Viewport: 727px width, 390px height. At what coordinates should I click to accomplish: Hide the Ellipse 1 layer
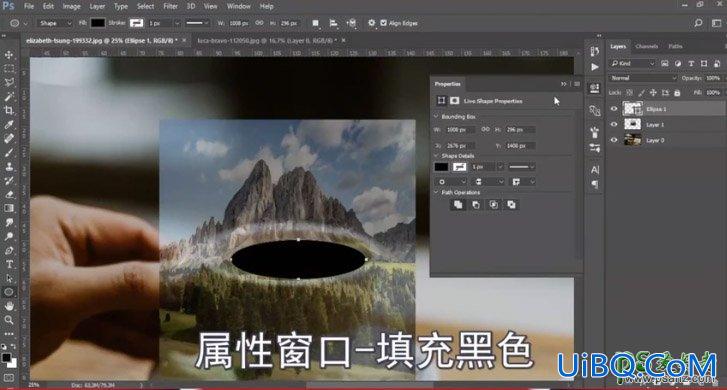point(614,109)
